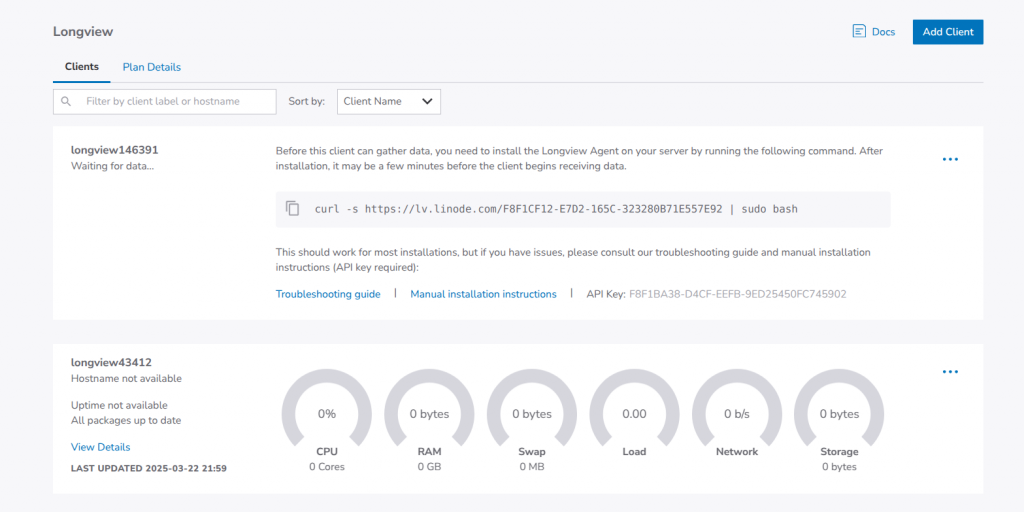Expand sort options using chevron arrow

[x=427, y=101]
